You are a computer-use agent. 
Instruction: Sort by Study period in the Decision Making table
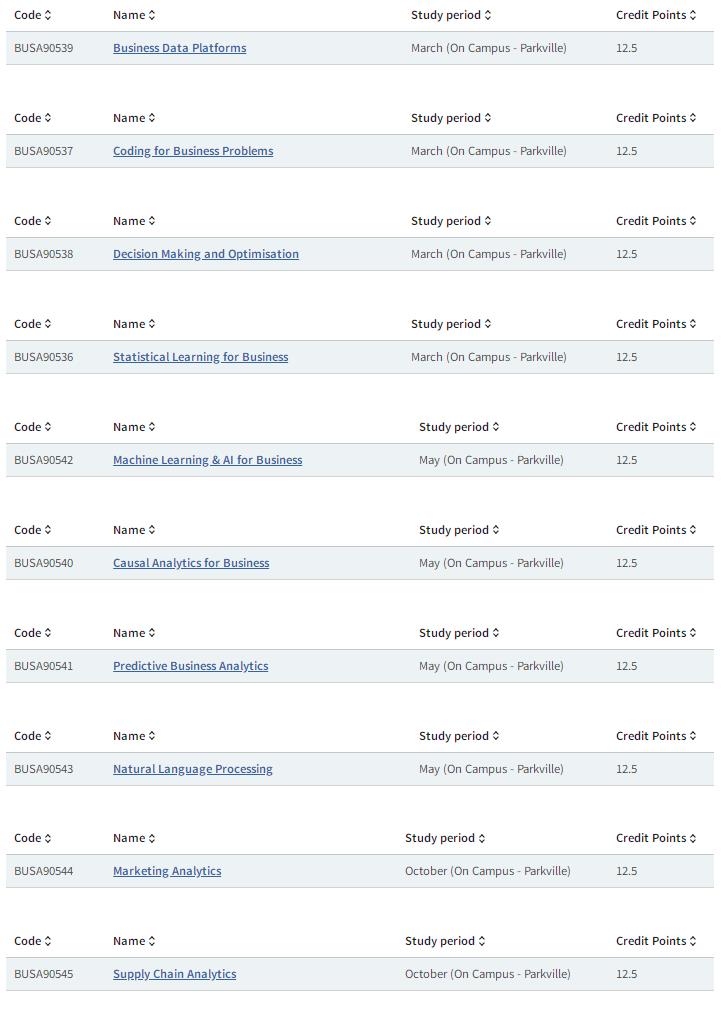click(451, 221)
